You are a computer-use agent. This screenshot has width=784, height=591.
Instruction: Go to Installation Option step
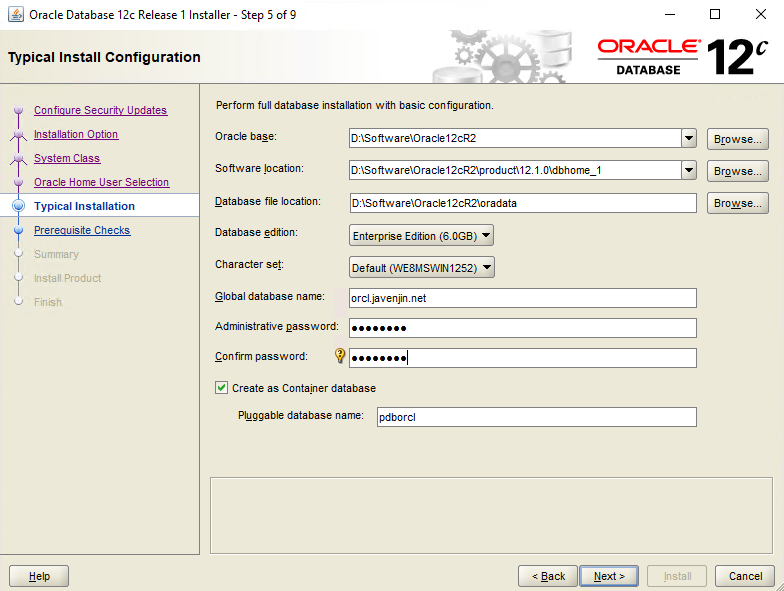pos(76,134)
